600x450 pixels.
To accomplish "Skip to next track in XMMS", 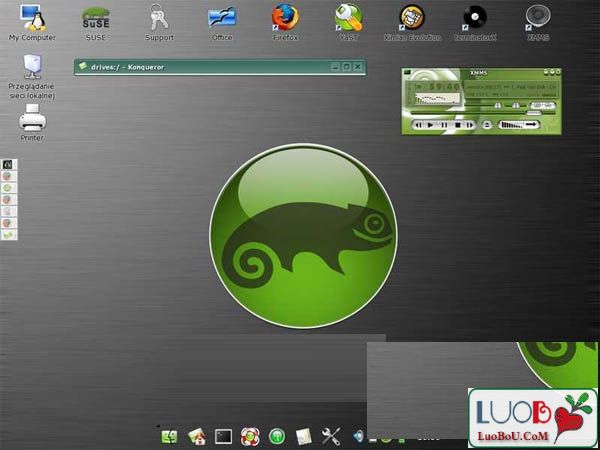I will pyautogui.click(x=470, y=125).
